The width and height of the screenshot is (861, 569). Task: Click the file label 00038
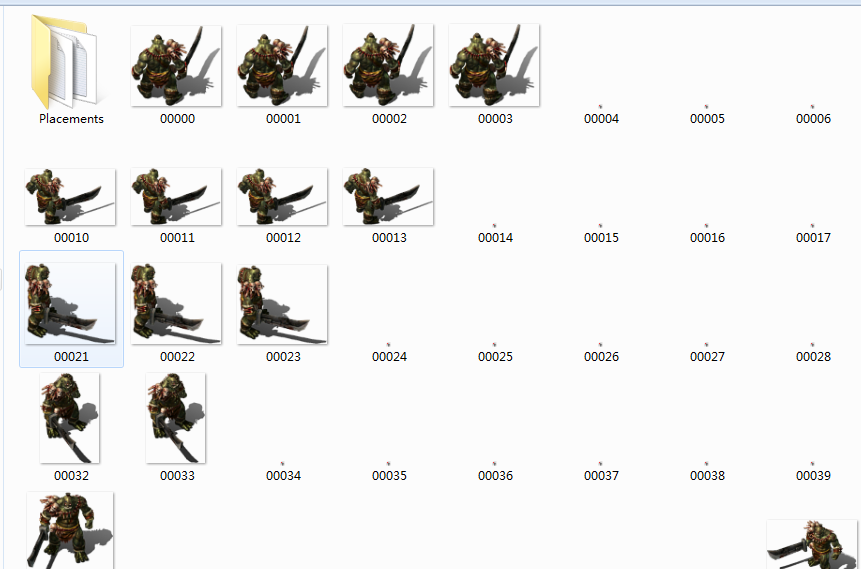pyautogui.click(x=707, y=476)
